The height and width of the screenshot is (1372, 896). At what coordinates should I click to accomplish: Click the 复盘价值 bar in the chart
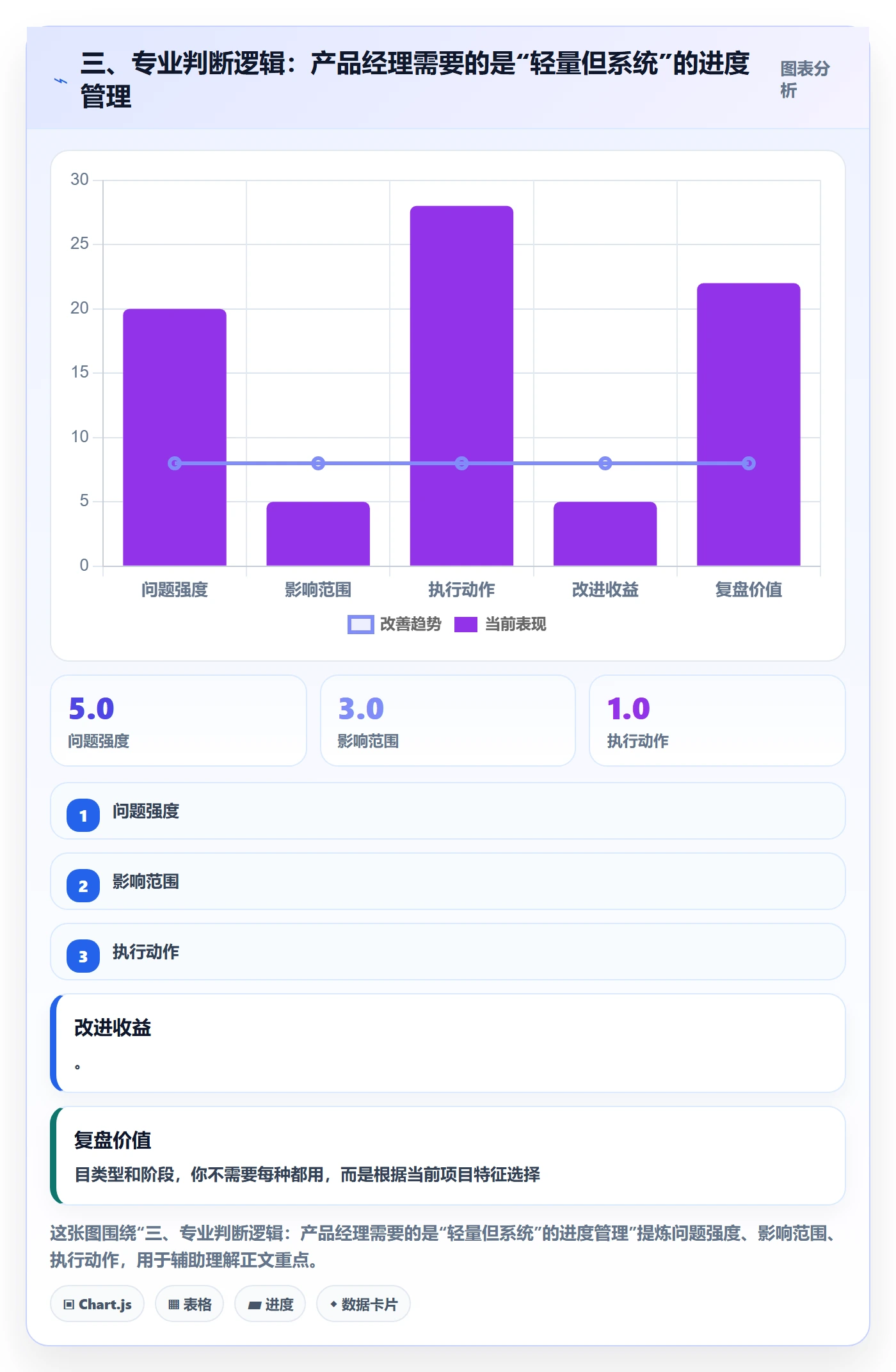click(749, 424)
